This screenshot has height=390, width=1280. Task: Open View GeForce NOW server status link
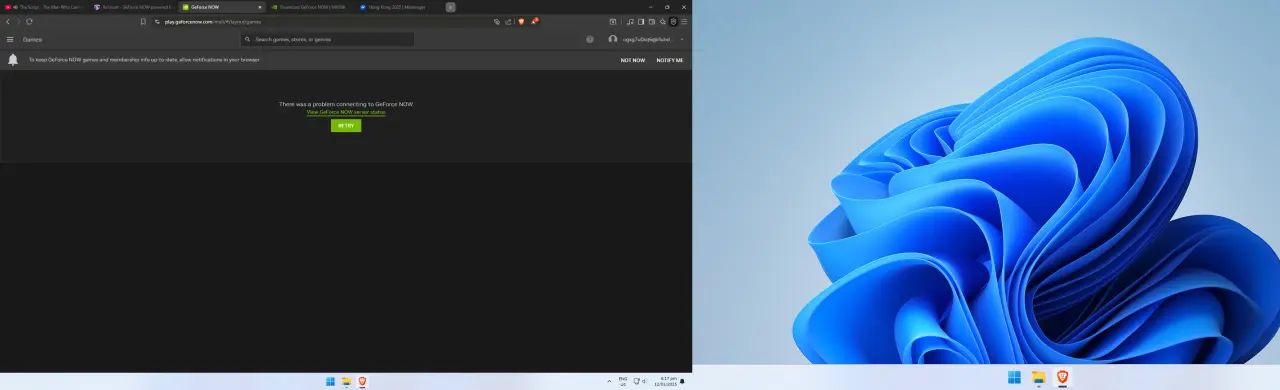click(346, 112)
